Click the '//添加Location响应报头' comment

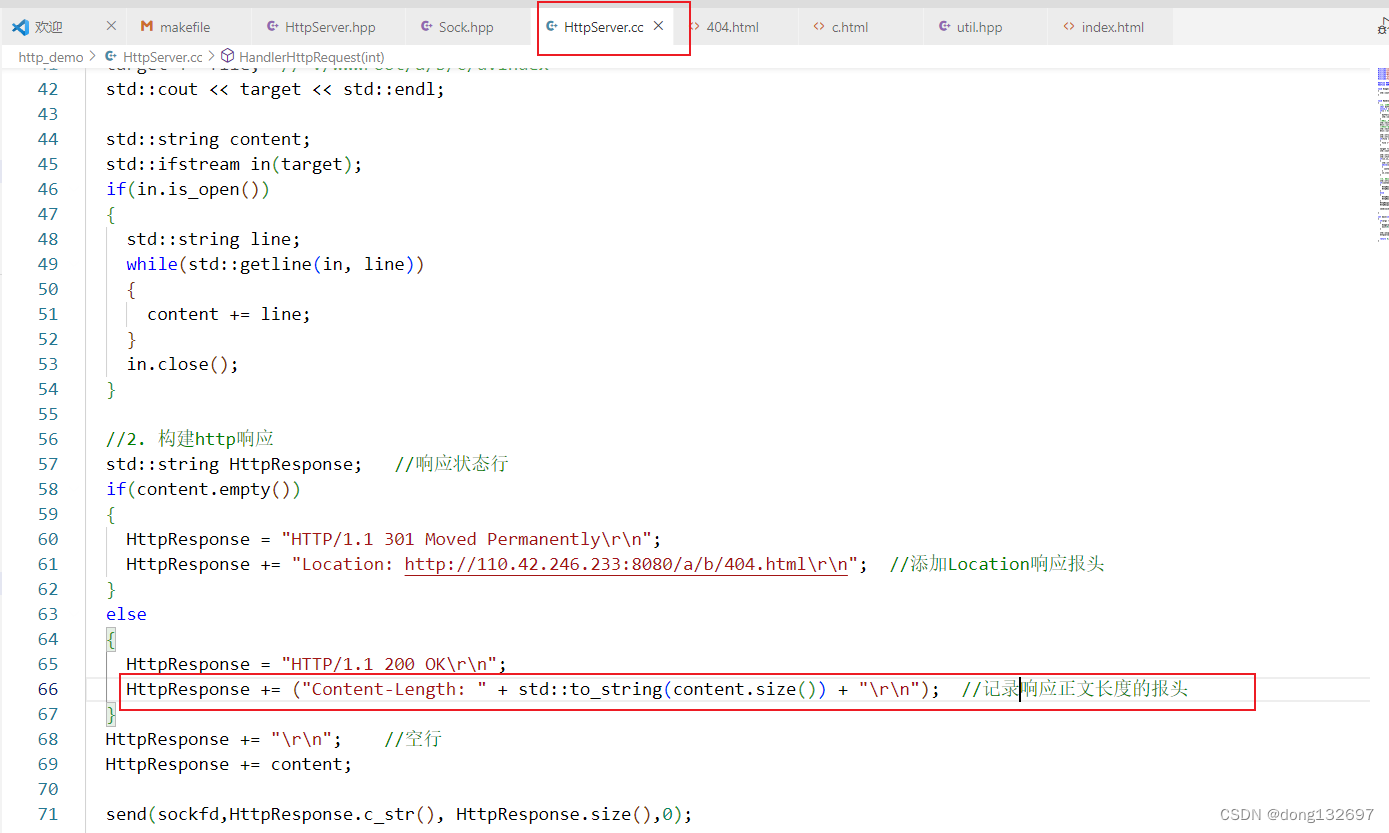(x=997, y=564)
